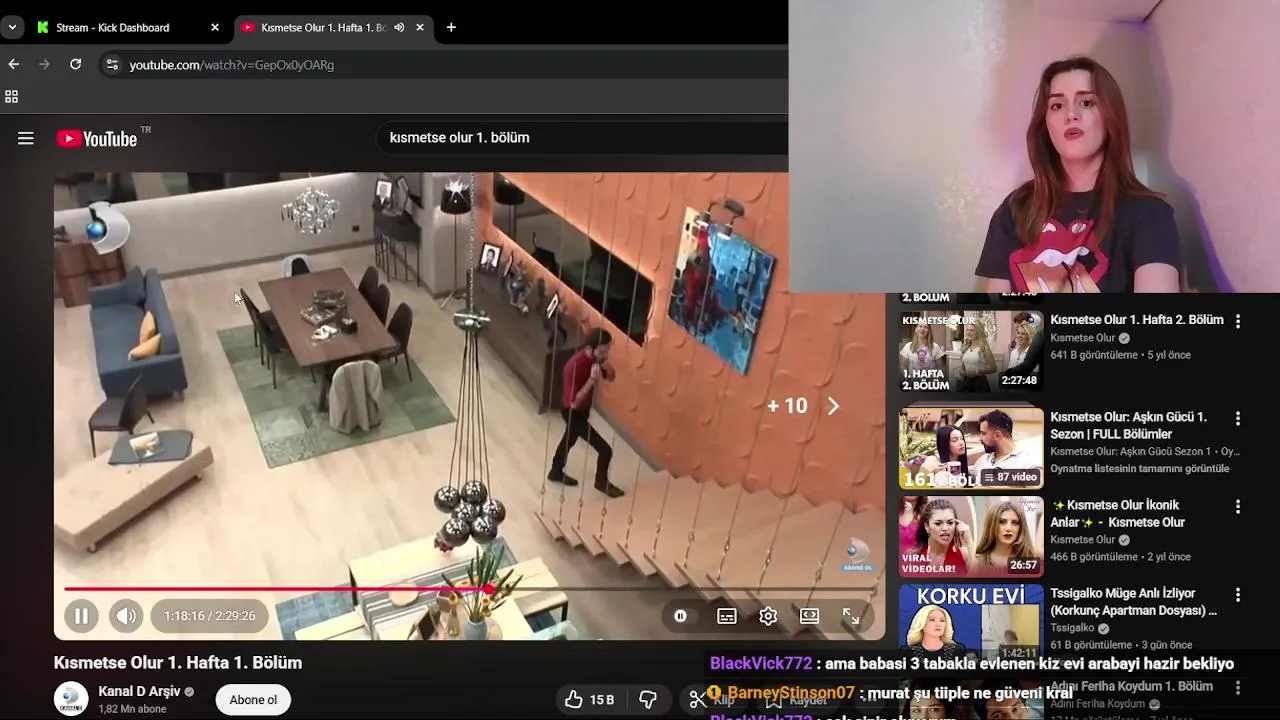Skip forward with the +10 arrow overlay
The image size is (1280, 720).
(x=804, y=406)
